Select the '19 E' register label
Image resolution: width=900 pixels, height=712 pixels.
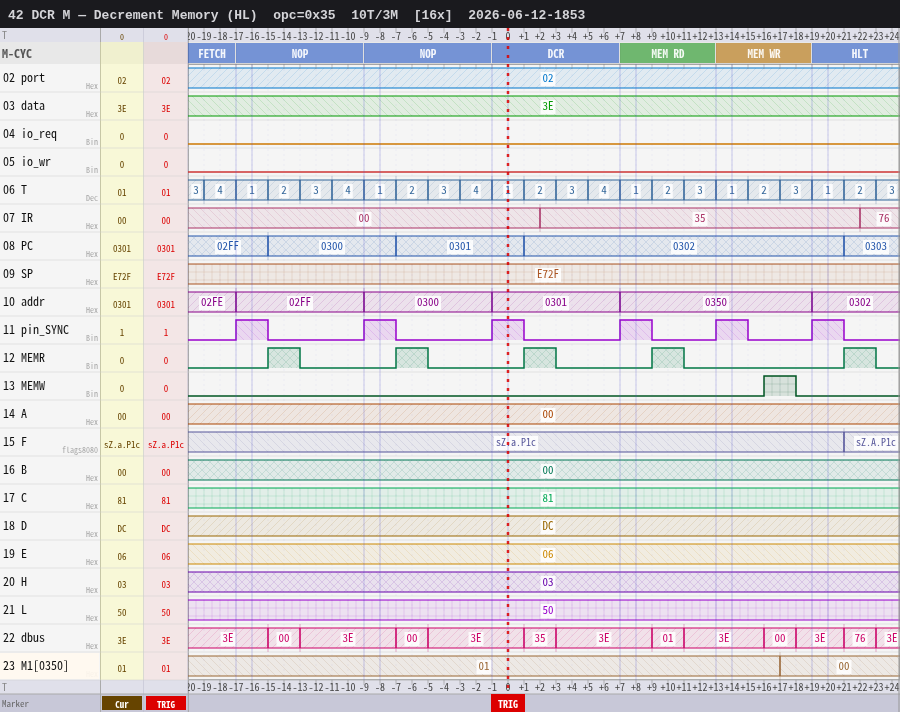15,554
